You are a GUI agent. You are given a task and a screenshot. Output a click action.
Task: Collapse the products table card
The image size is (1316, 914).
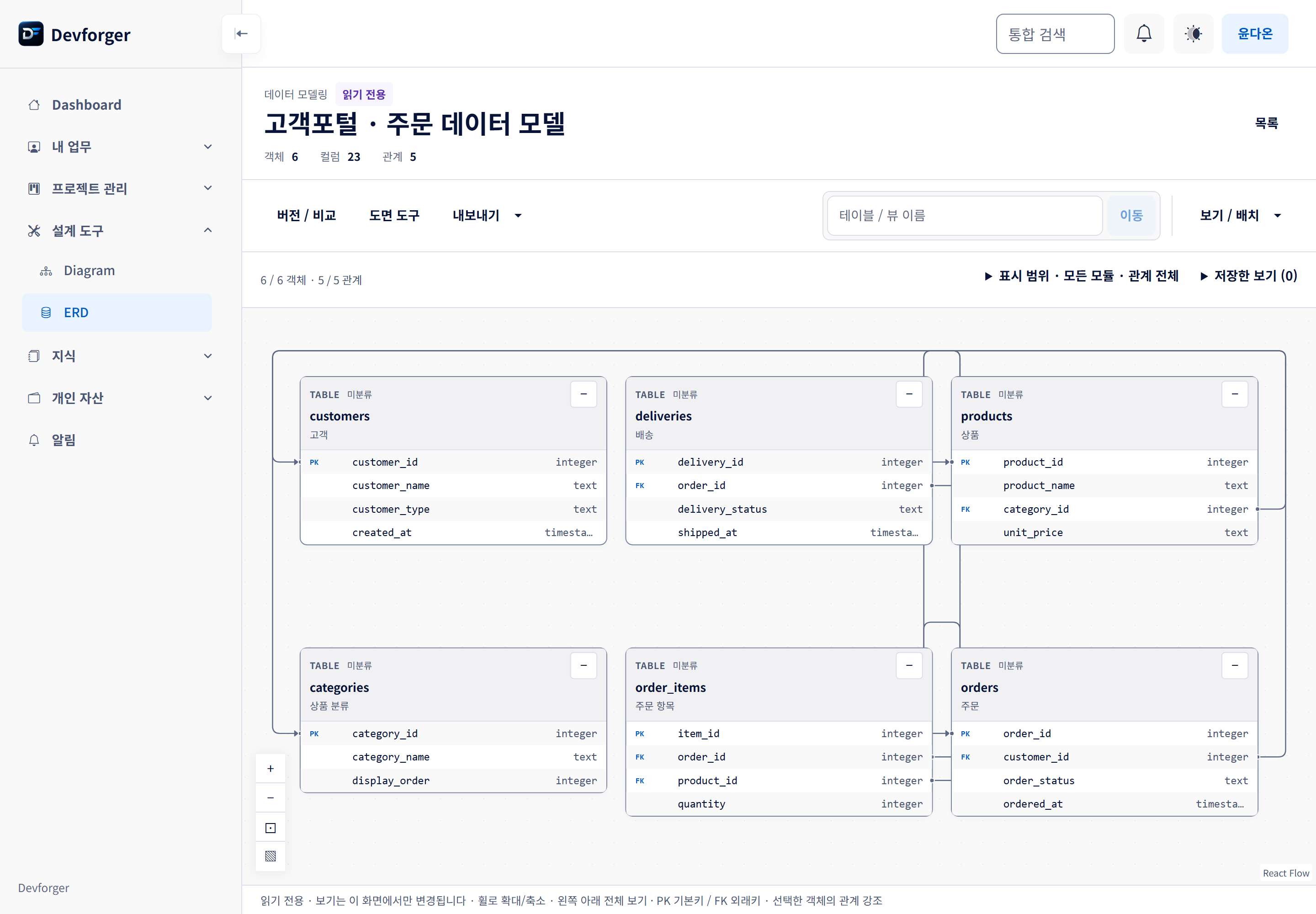tap(1235, 394)
